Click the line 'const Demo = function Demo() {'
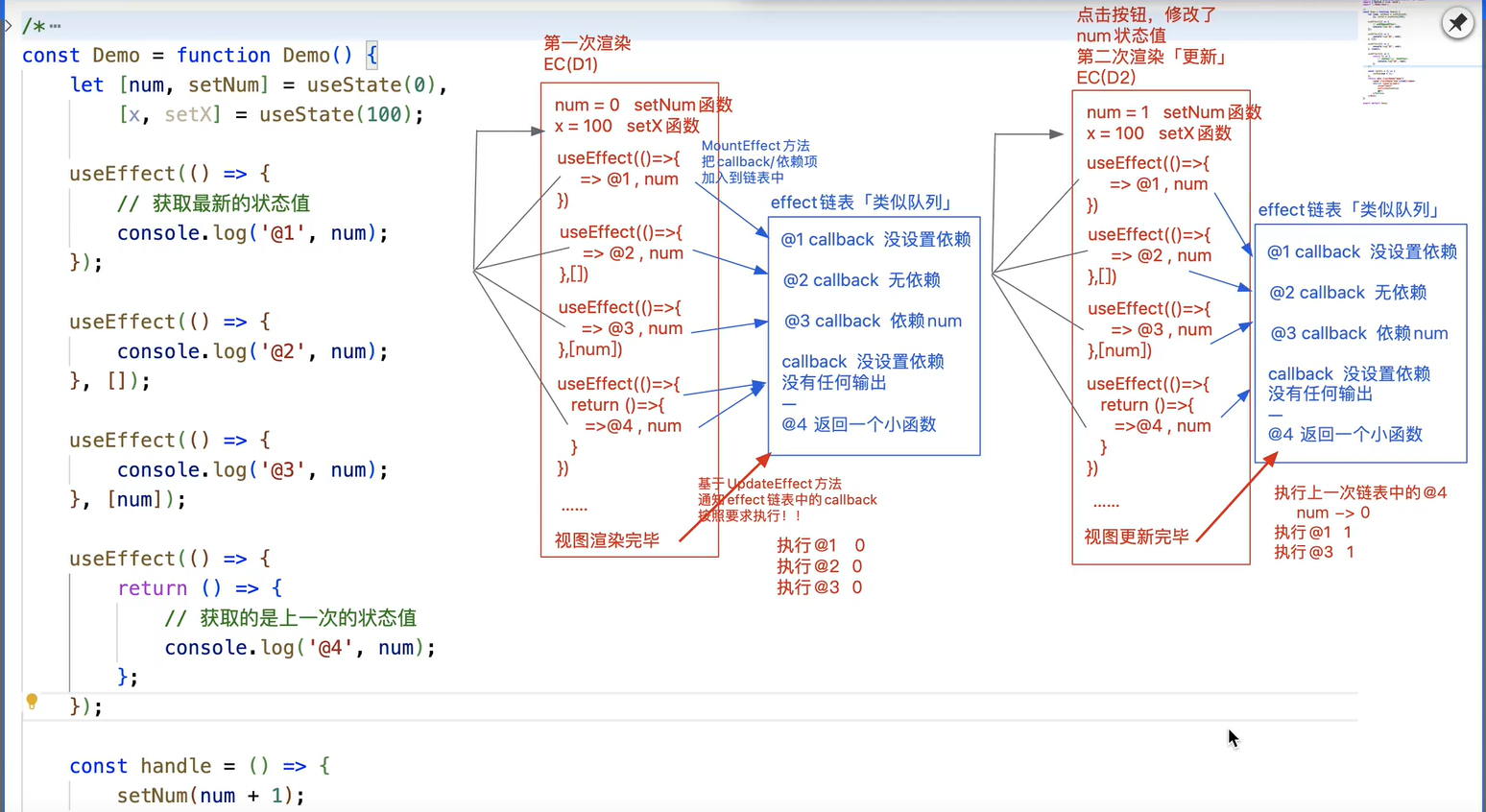 (201, 56)
